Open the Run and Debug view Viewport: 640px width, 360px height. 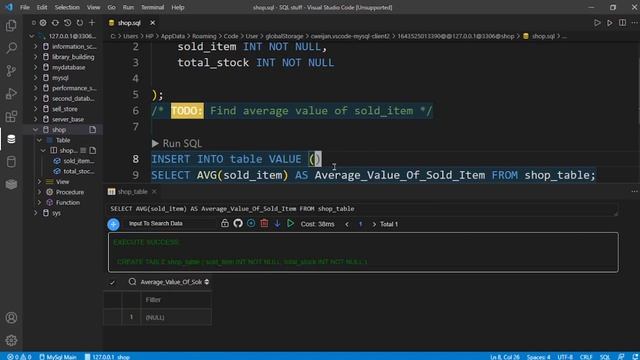pos(11,93)
